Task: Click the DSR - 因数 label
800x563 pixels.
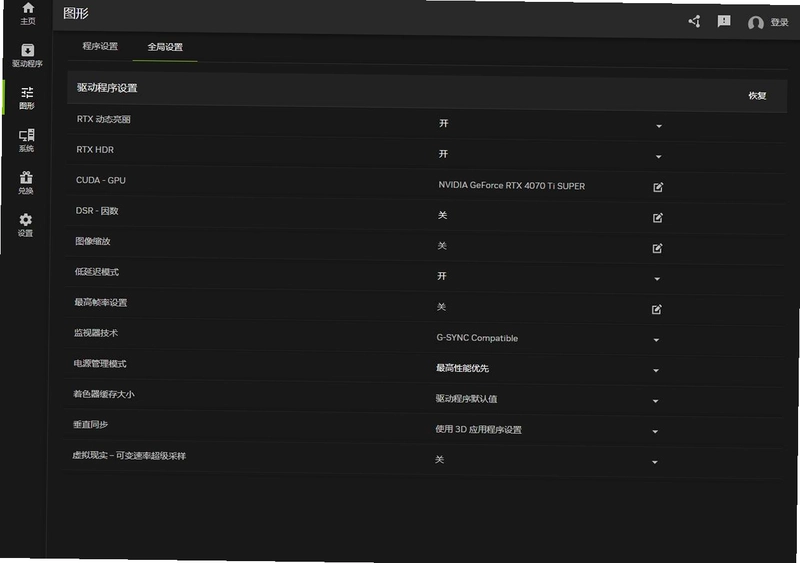Action: coord(97,211)
